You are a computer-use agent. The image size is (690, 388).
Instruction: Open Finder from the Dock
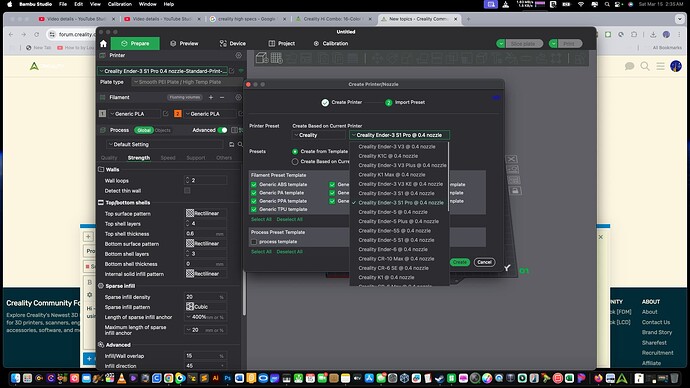click(15, 378)
